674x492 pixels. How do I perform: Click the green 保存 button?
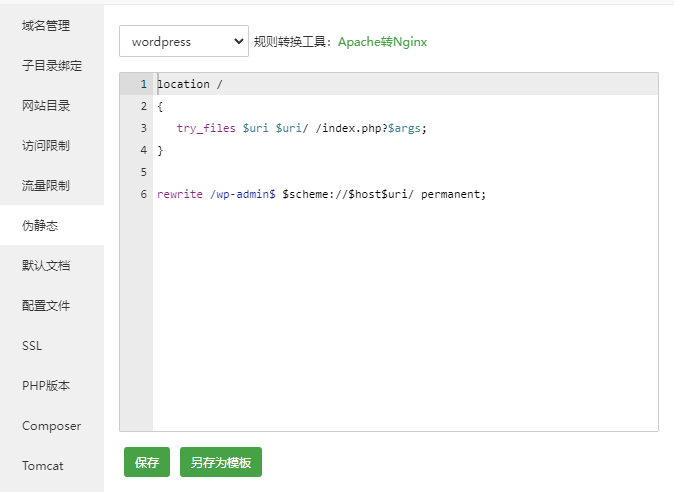(x=147, y=462)
